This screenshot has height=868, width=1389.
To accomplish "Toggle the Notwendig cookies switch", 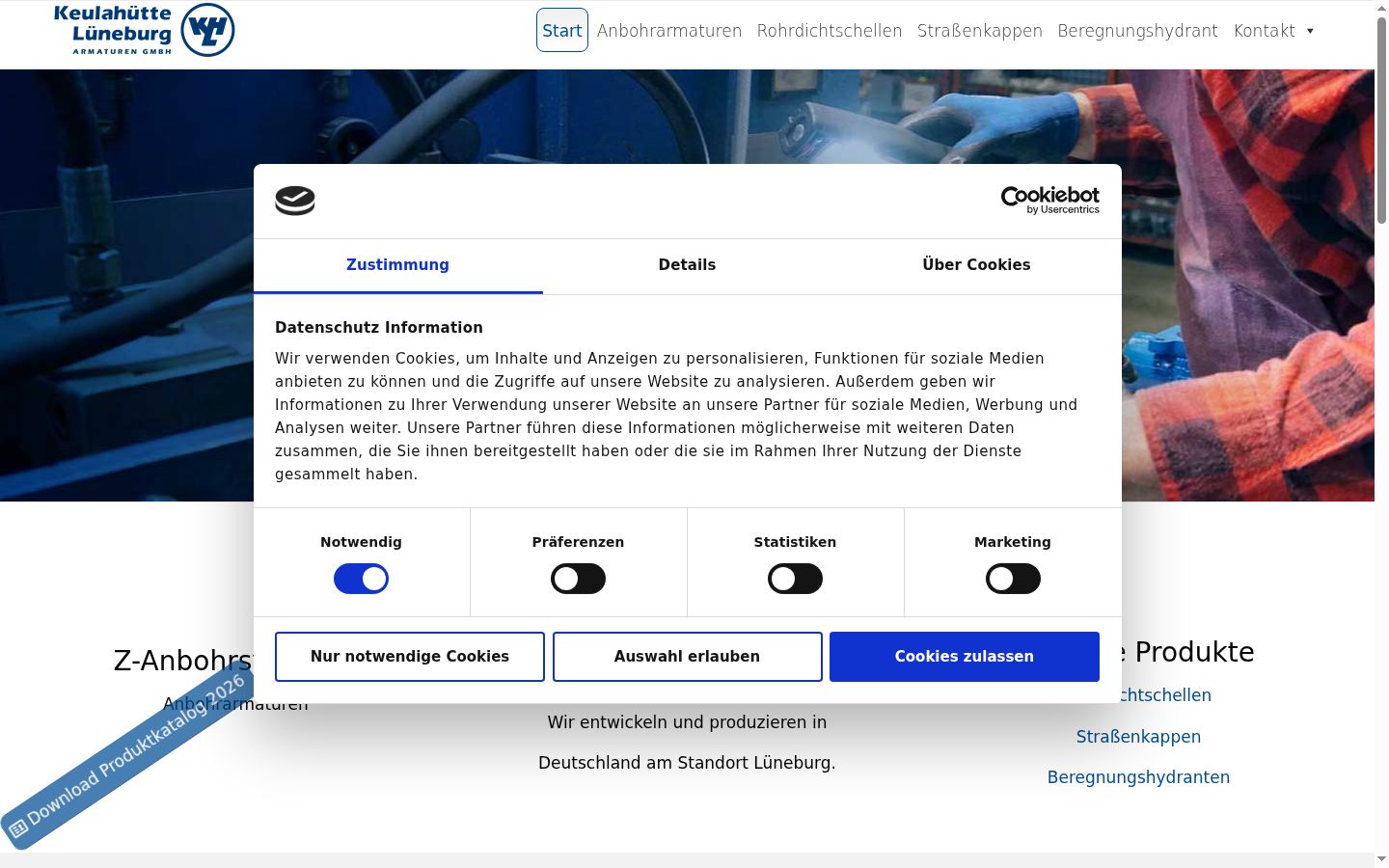I will (x=361, y=579).
